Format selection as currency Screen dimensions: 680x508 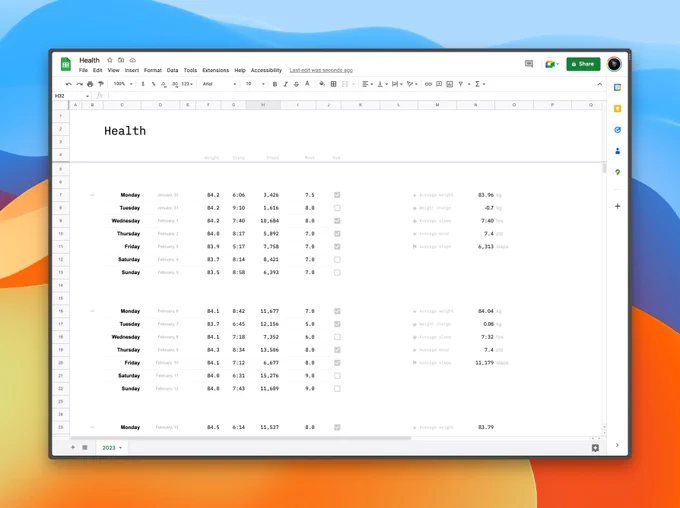click(143, 84)
